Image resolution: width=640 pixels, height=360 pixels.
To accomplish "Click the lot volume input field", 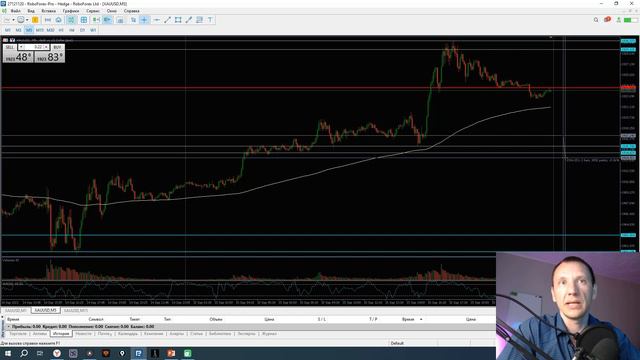I will [x=34, y=47].
